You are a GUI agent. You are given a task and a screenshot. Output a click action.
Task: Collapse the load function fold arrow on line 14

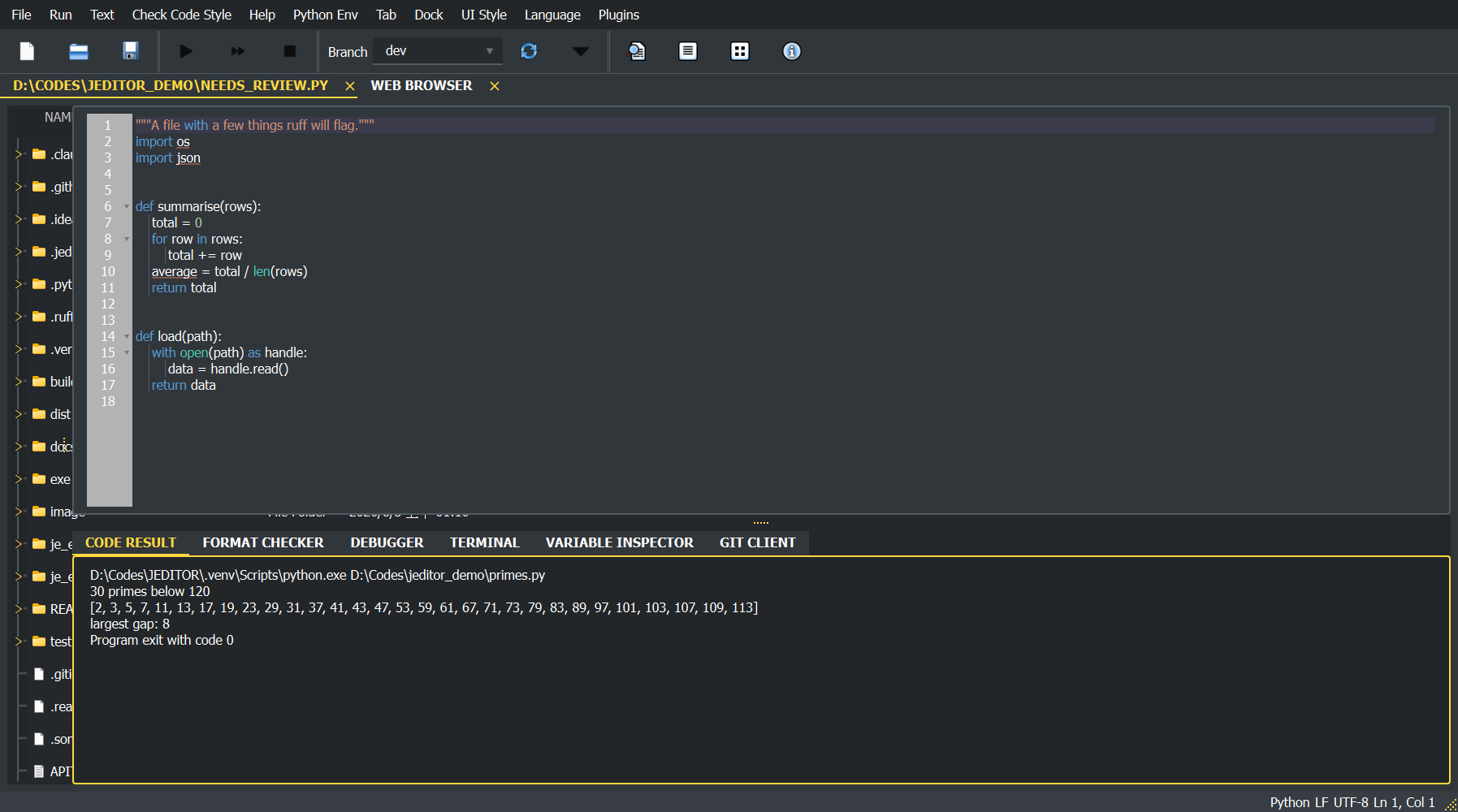point(127,337)
